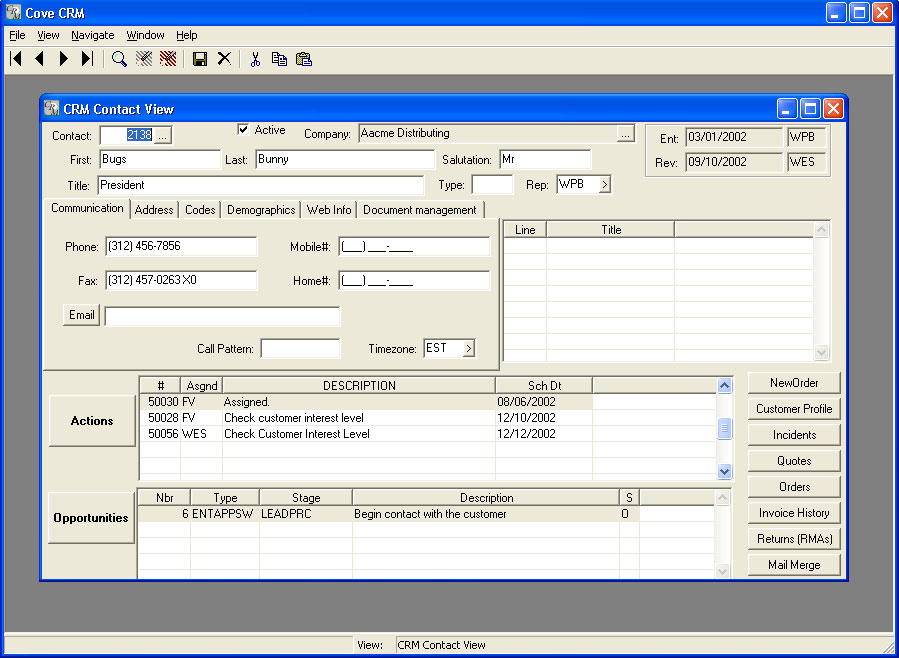Copy using the toolbar copy icon

coord(279,58)
